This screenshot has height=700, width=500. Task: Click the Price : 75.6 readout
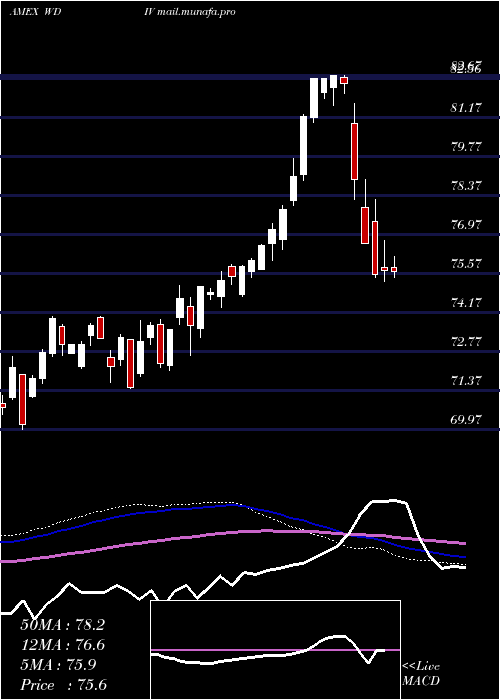coord(63,685)
